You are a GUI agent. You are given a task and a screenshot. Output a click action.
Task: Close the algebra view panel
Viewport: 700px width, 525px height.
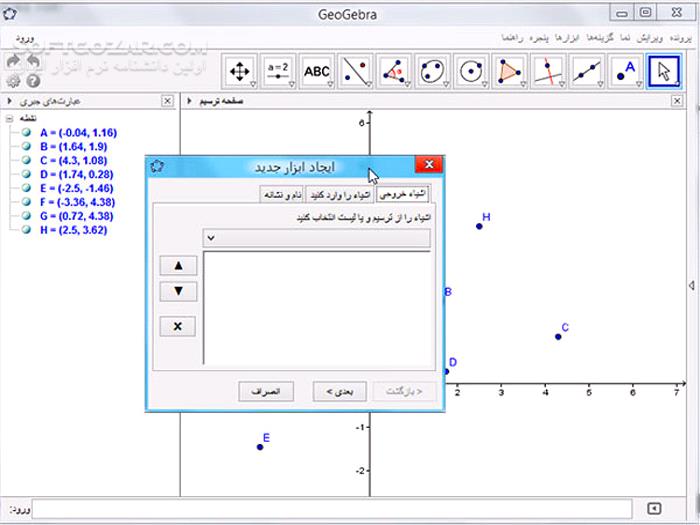[167, 101]
